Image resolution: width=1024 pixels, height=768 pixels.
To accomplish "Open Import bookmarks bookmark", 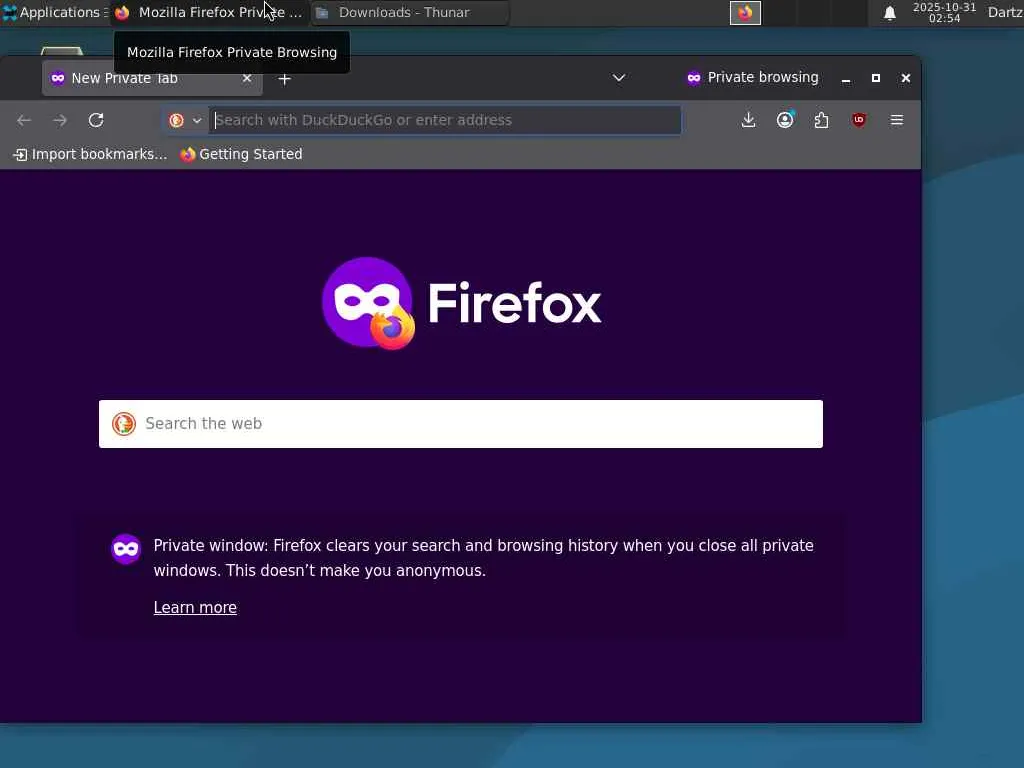I will (x=91, y=155).
